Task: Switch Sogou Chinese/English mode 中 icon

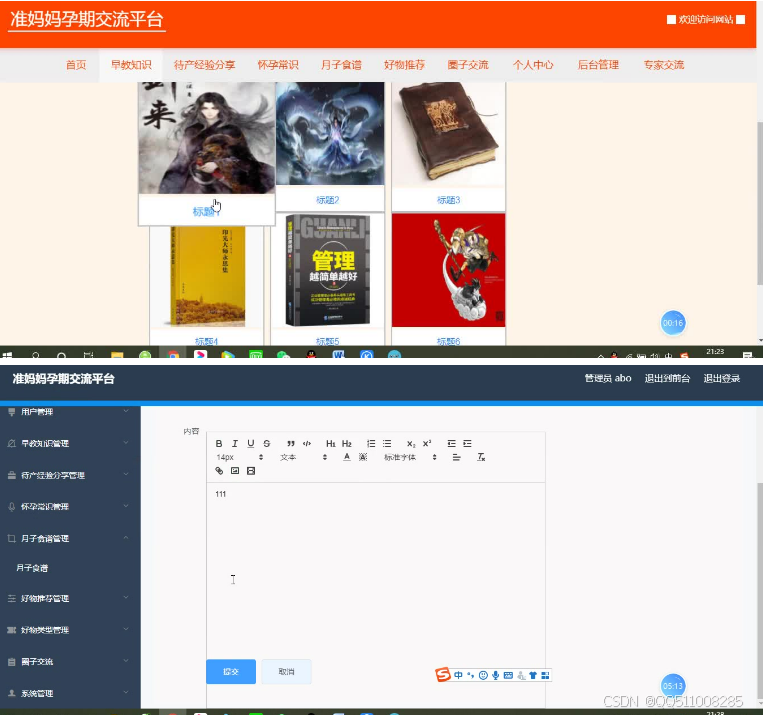Action: point(458,675)
